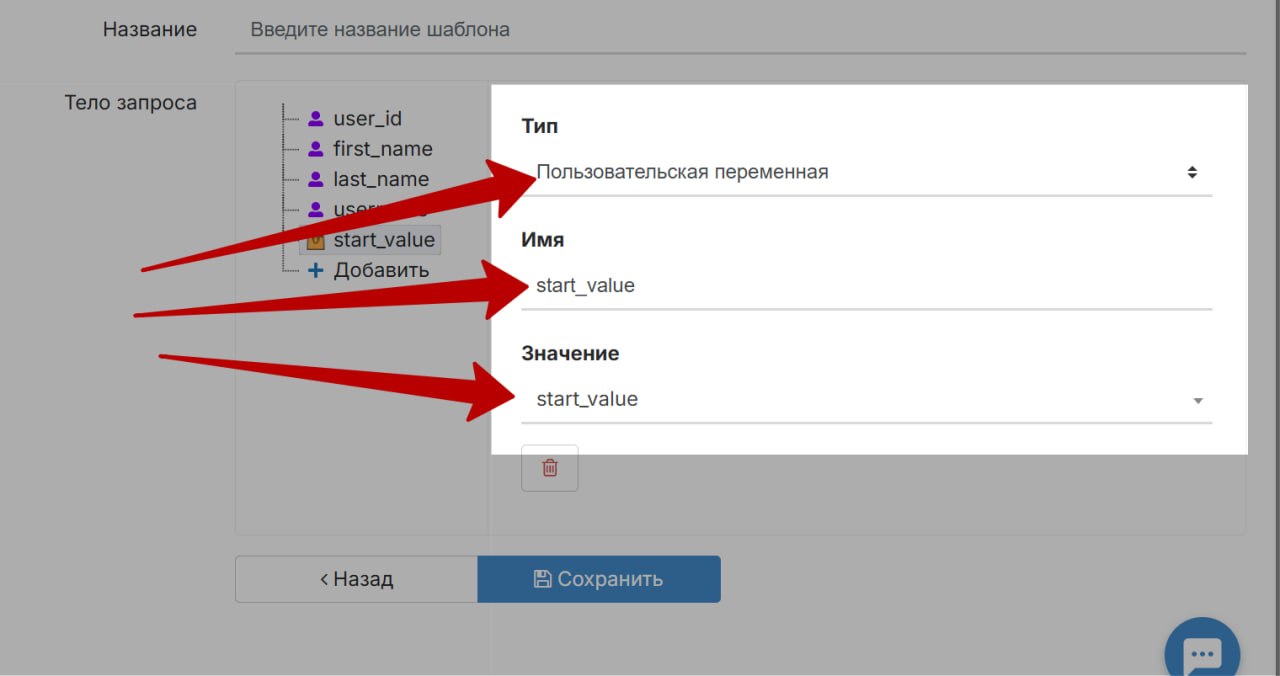The image size is (1280, 676).
Task: Expand the Значение dropdown arrow
Action: point(1197,400)
